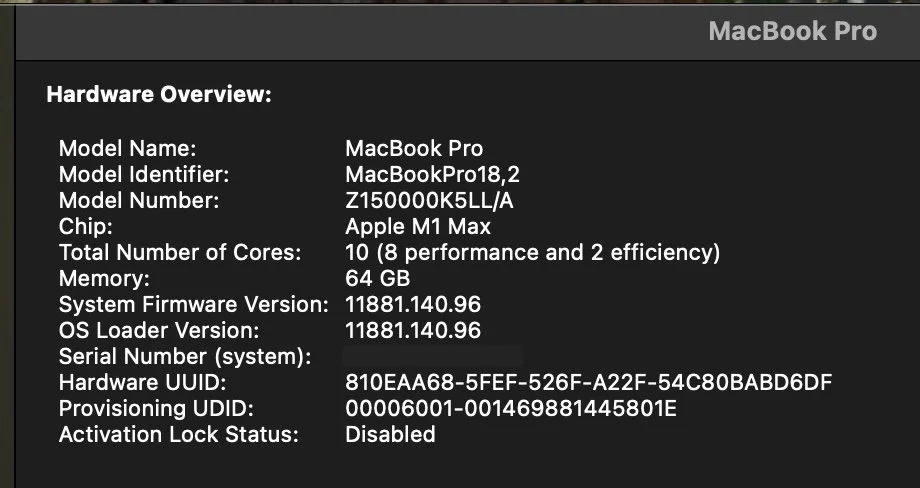Click the Model Identifier label
This screenshot has width=920, height=488.
144,174
